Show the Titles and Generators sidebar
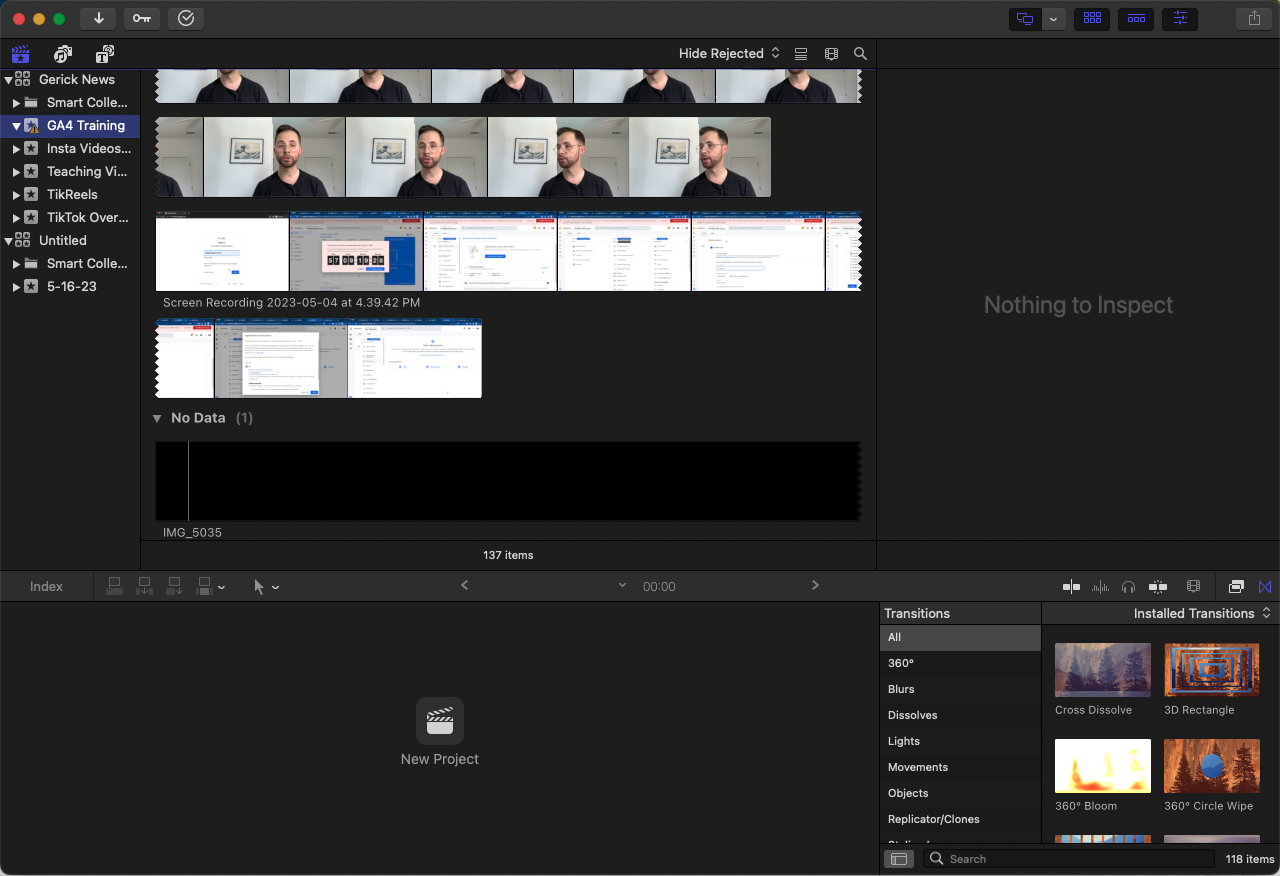 [105, 54]
